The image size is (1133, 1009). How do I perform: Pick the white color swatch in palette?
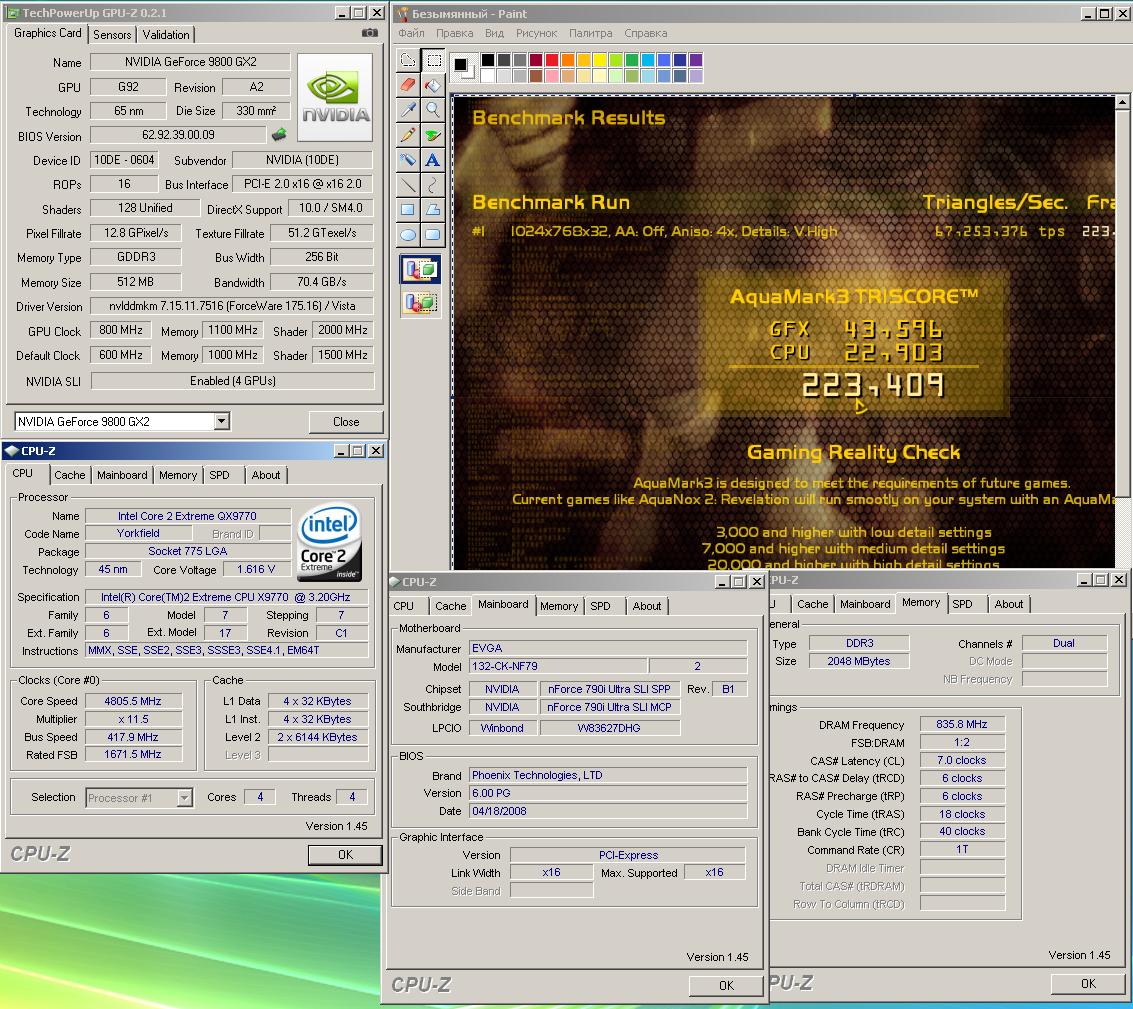pos(488,75)
